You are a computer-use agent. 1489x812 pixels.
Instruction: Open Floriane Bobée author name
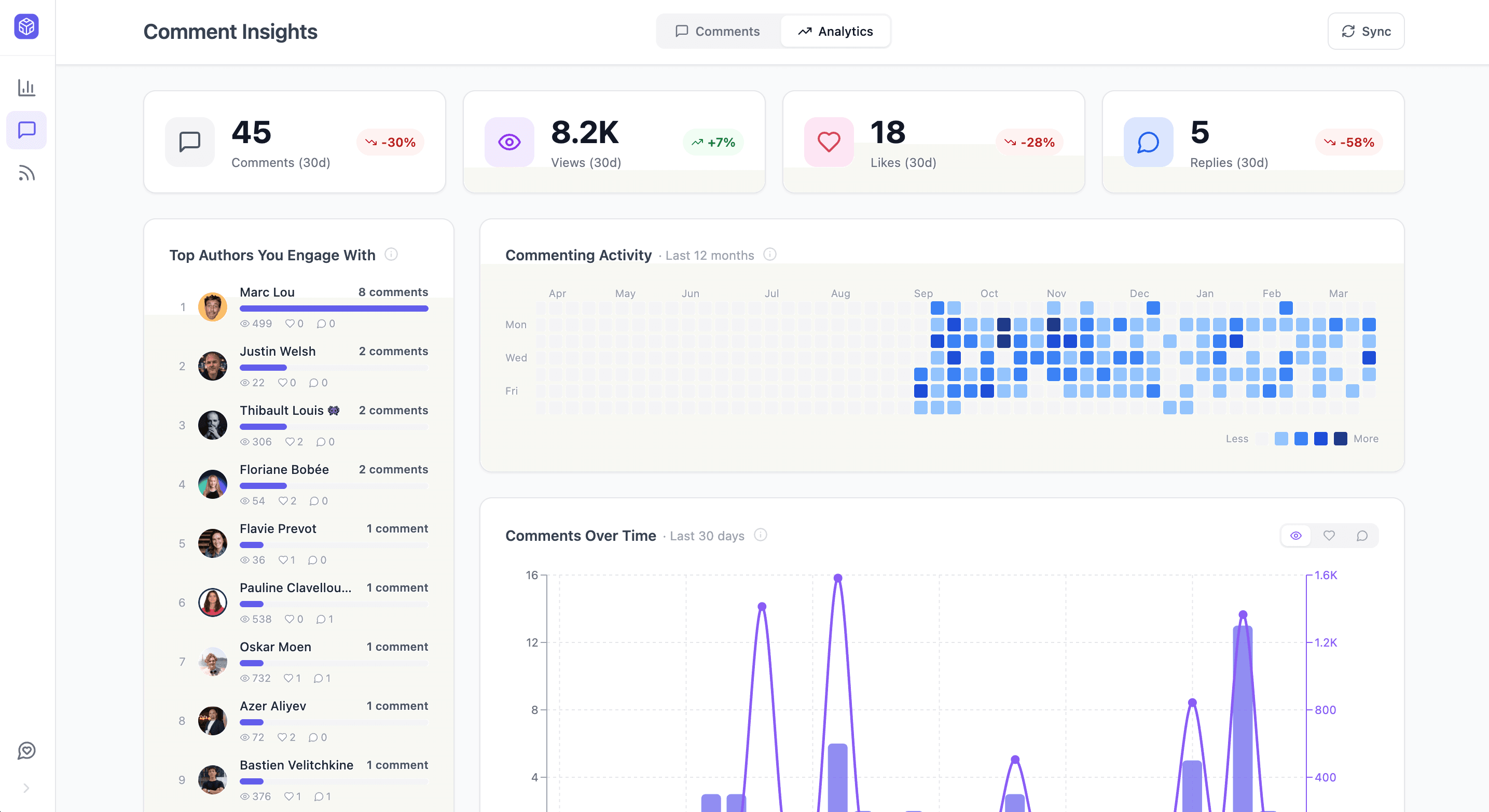click(284, 470)
